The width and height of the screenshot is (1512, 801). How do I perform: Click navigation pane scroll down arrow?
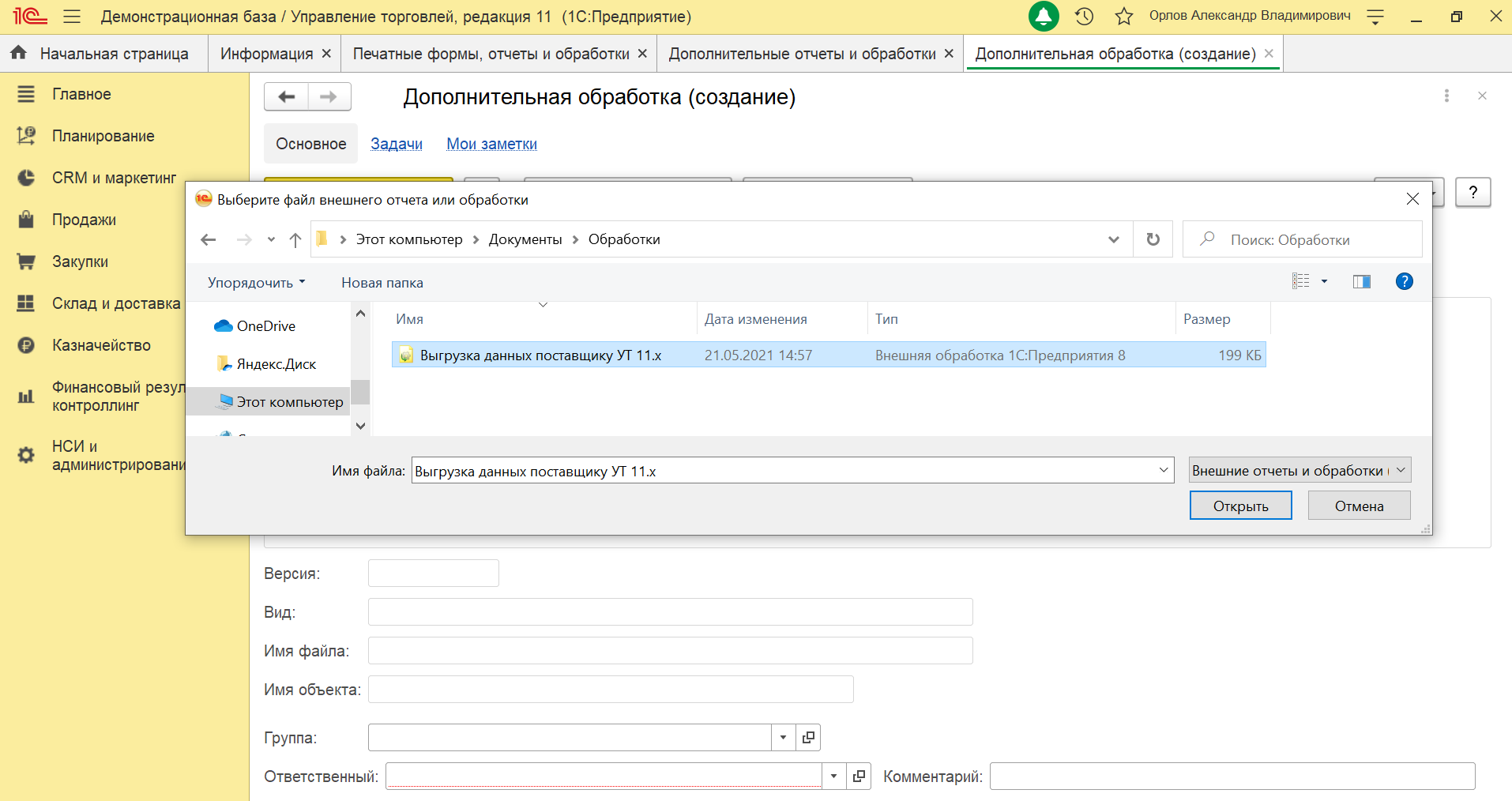(x=360, y=426)
